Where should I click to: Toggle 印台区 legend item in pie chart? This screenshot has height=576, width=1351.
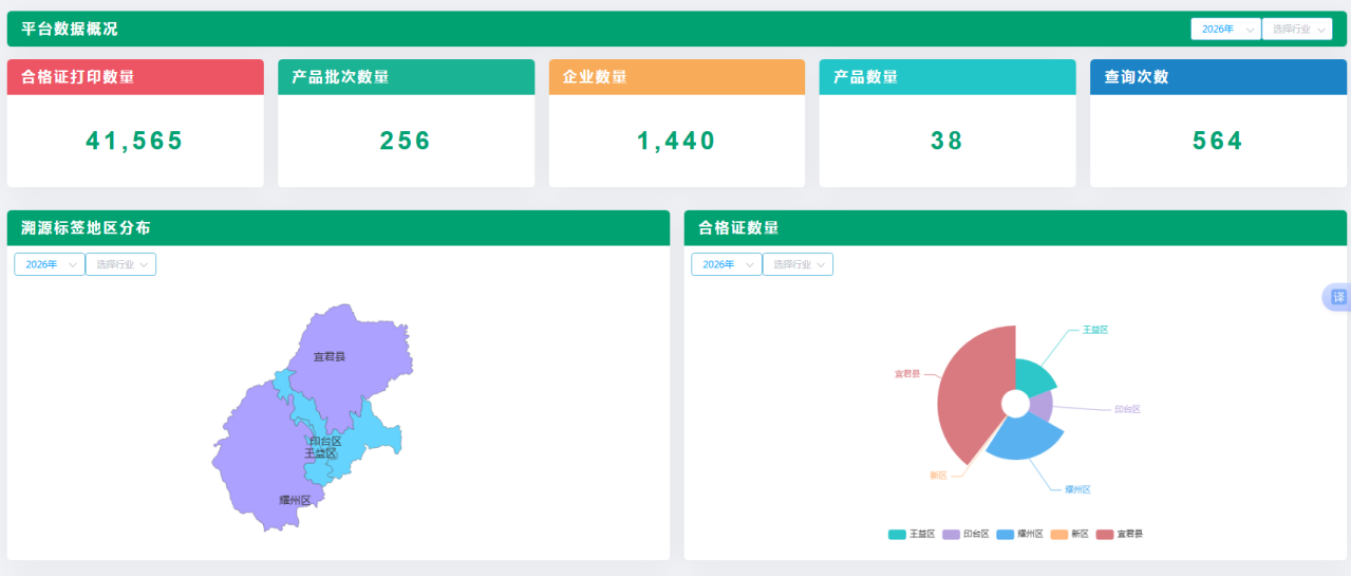(x=965, y=534)
